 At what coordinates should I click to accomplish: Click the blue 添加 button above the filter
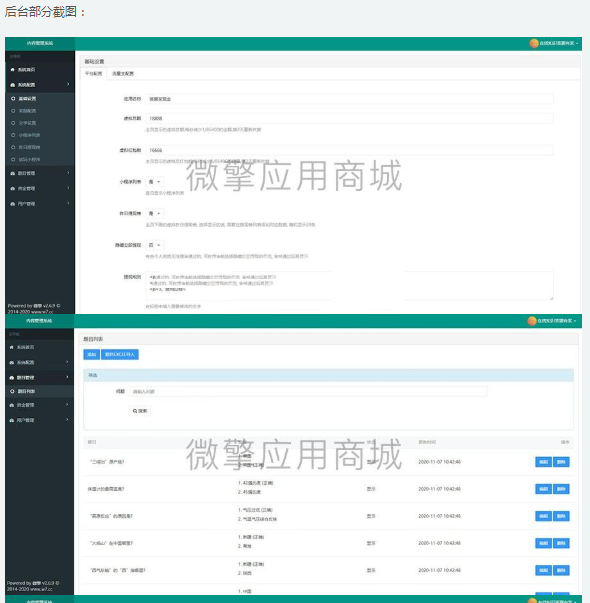(92, 354)
